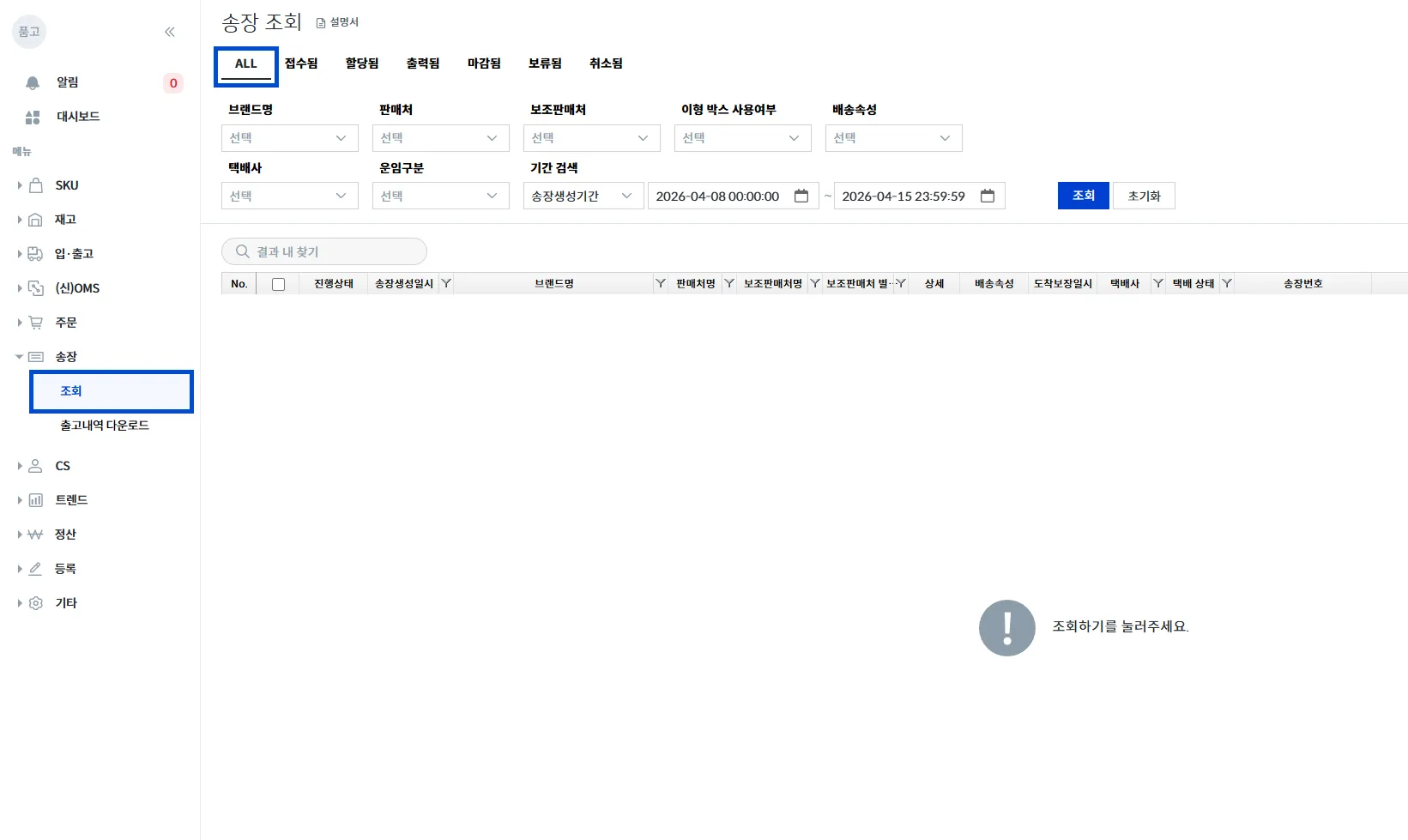Click the start date field 2026-04-08 00:00:00
The width and height of the screenshot is (1408, 840).
pyautogui.click(x=734, y=196)
